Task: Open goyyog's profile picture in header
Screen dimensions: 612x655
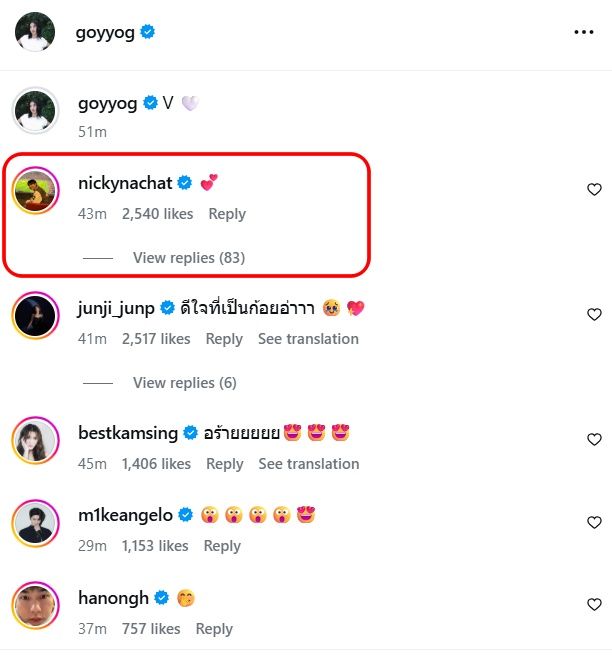Action: [x=35, y=32]
